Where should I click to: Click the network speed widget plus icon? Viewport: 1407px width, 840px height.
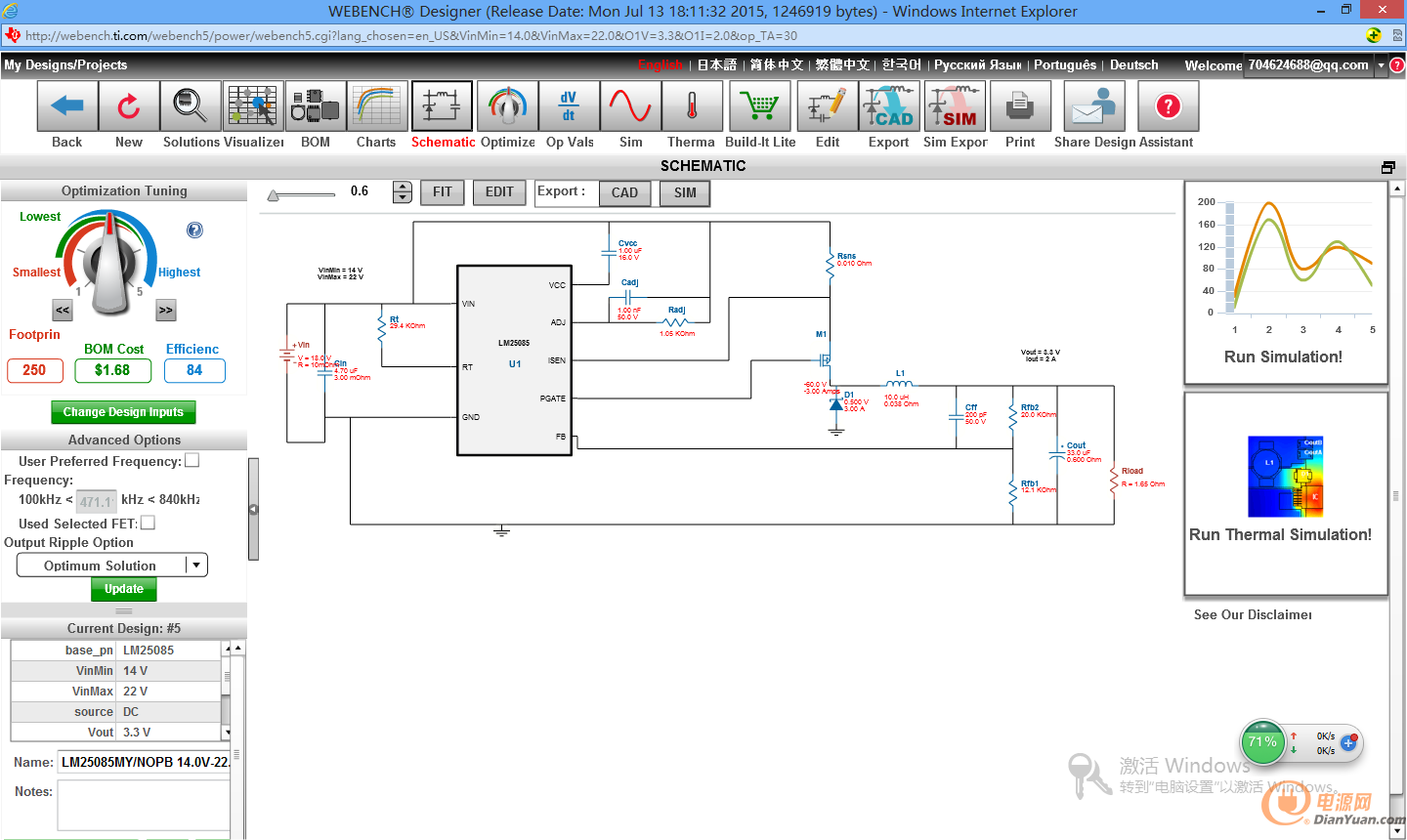(1348, 743)
